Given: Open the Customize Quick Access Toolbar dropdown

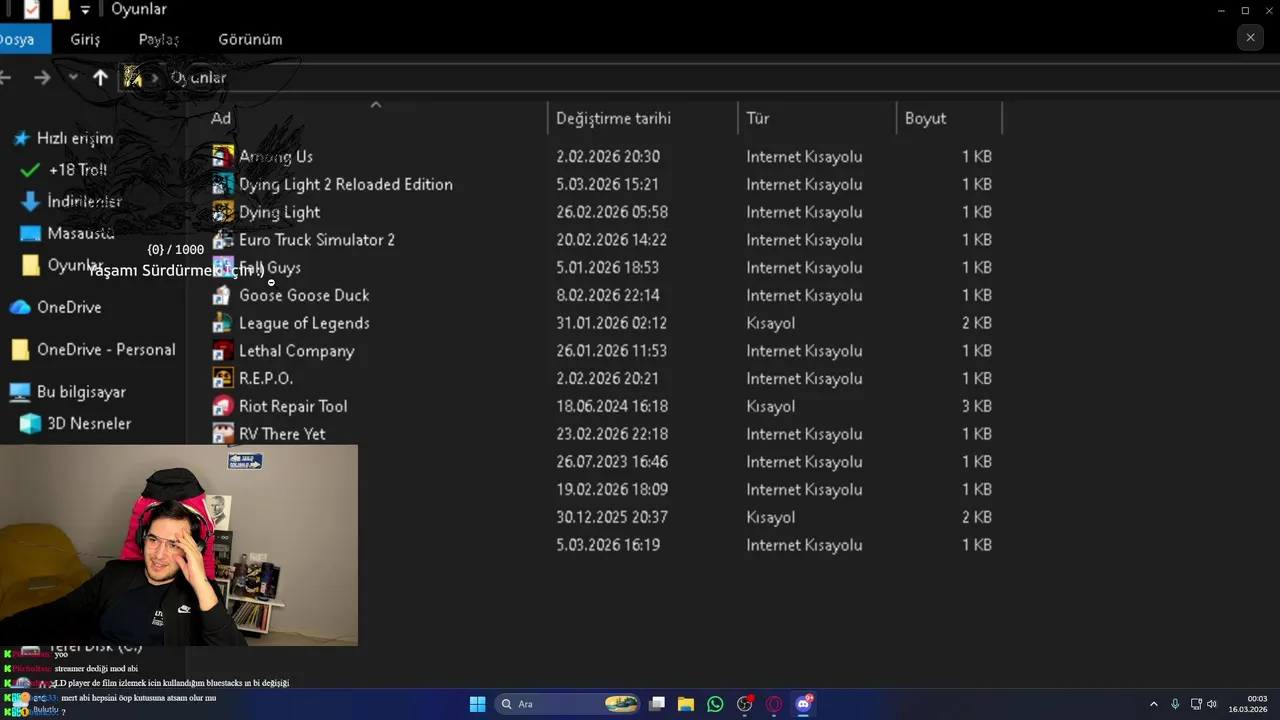Looking at the screenshot, I should [85, 10].
